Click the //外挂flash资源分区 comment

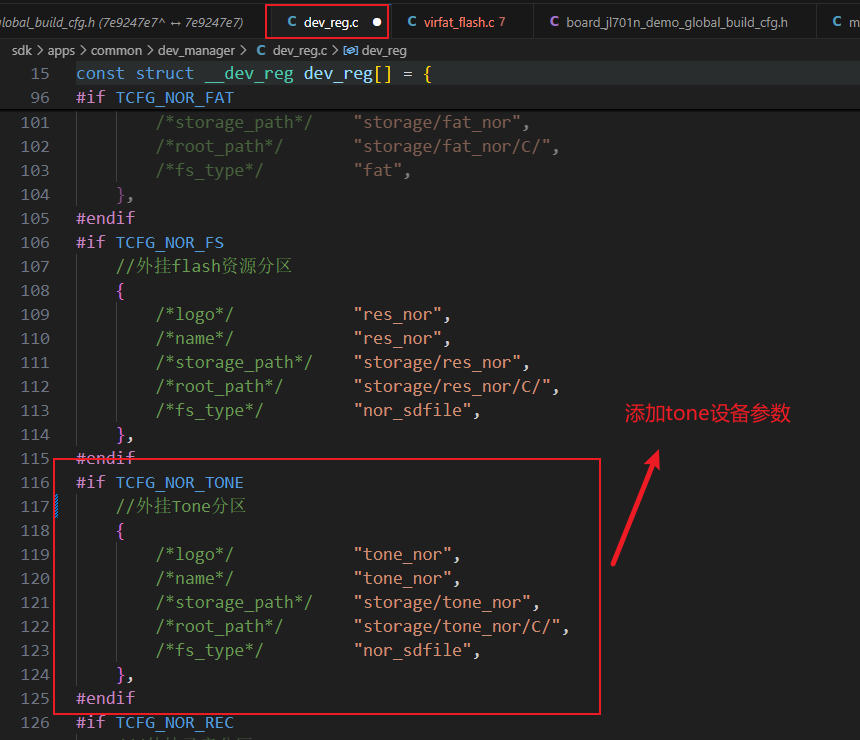pyautogui.click(x=203, y=266)
